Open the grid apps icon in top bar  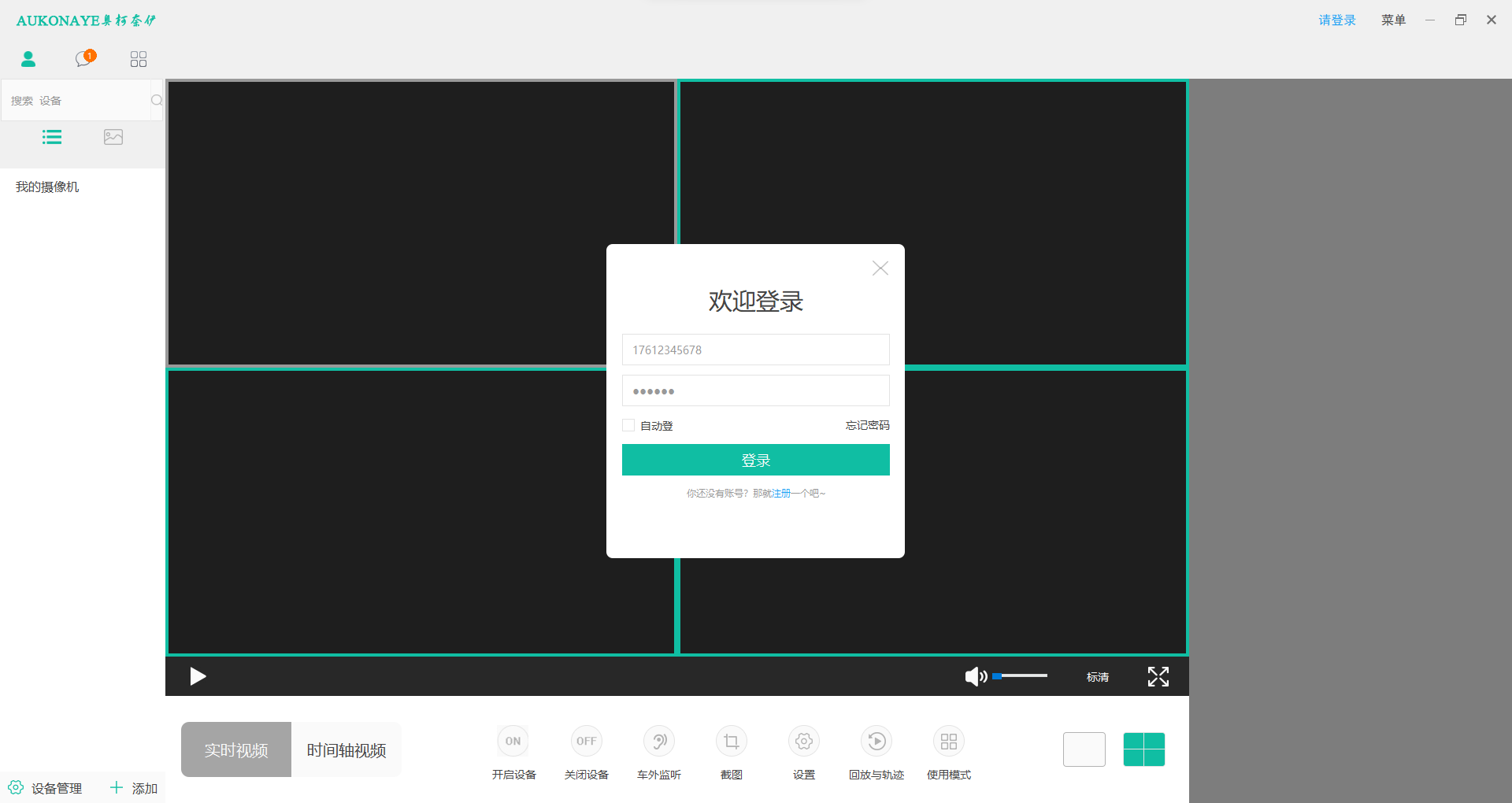[x=139, y=59]
